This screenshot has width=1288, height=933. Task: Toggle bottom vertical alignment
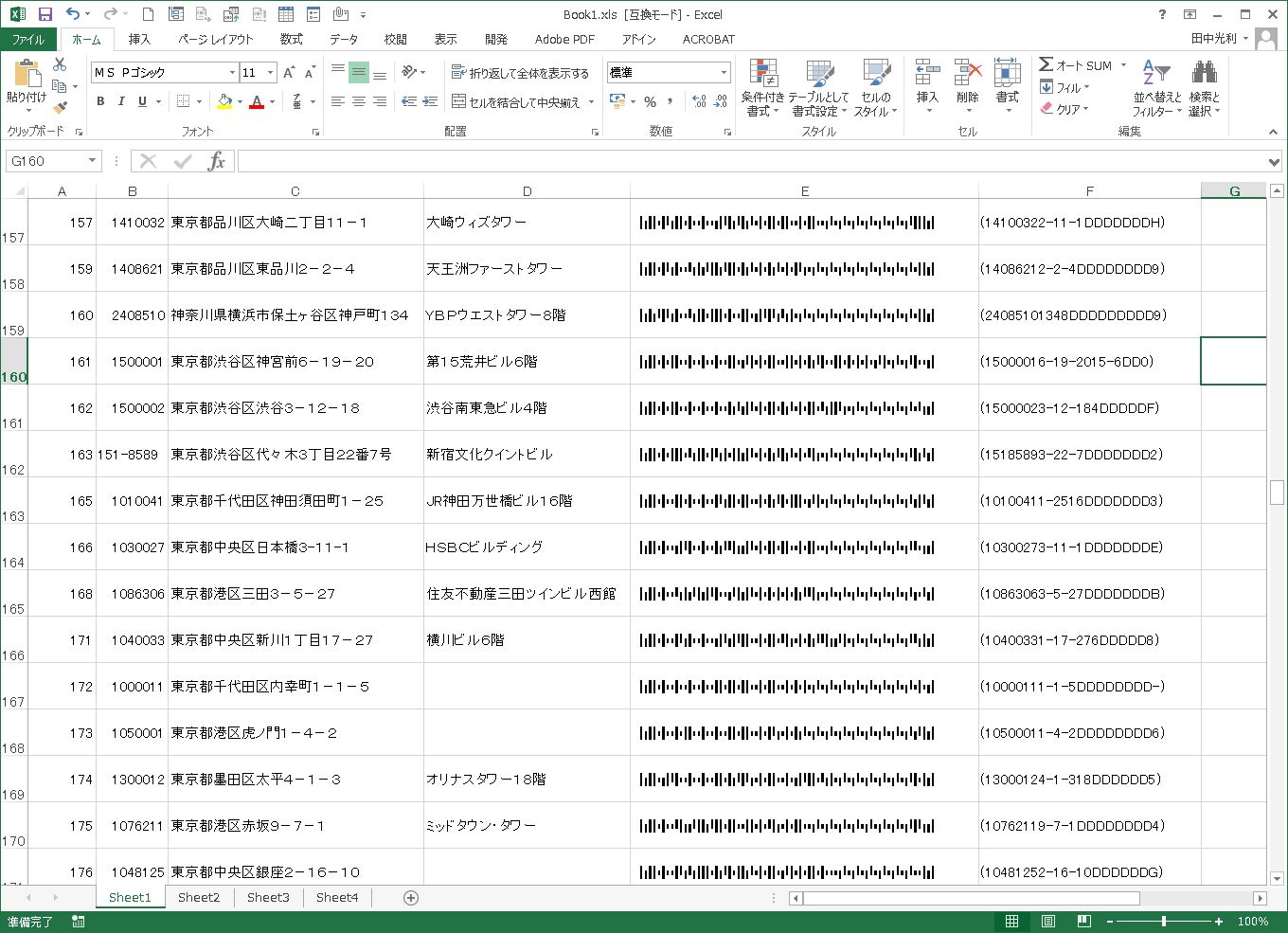379,72
